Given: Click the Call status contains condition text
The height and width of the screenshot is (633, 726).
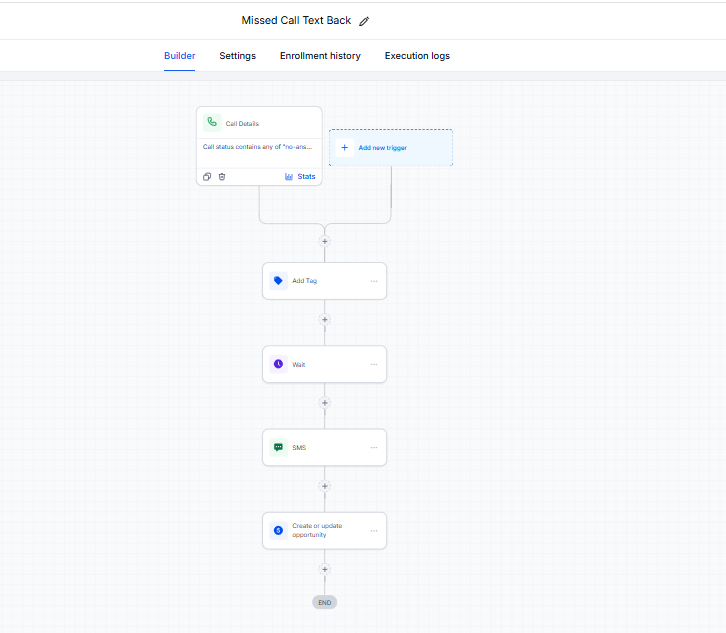Looking at the screenshot, I should (x=257, y=147).
